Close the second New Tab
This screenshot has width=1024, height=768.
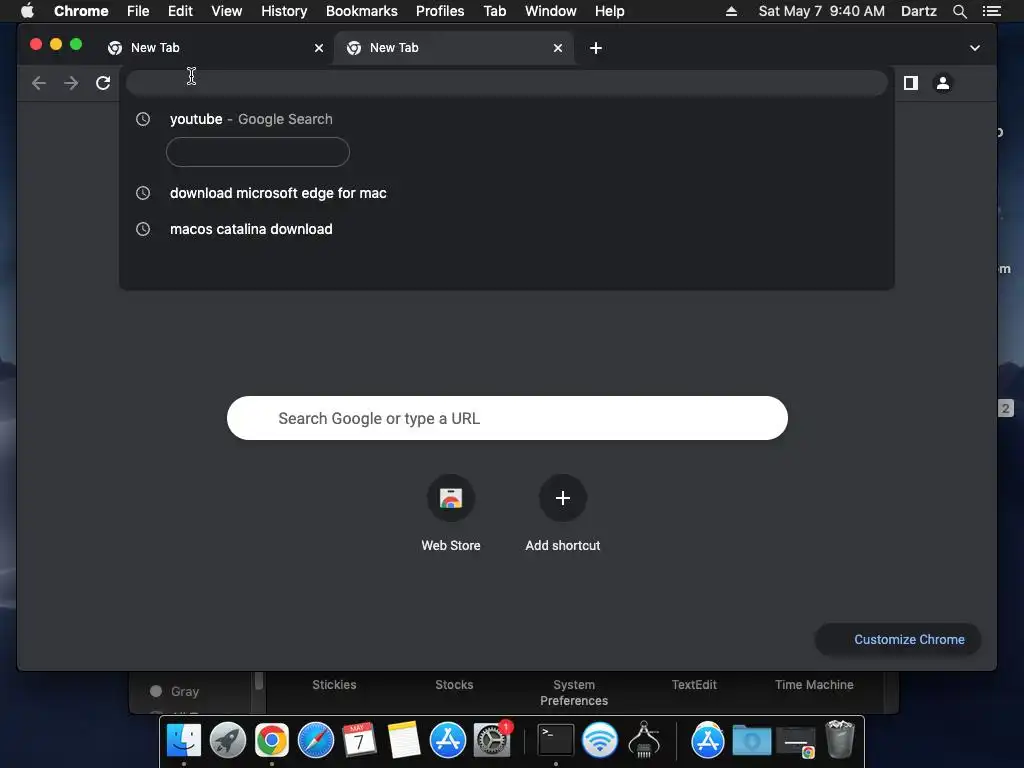point(558,48)
